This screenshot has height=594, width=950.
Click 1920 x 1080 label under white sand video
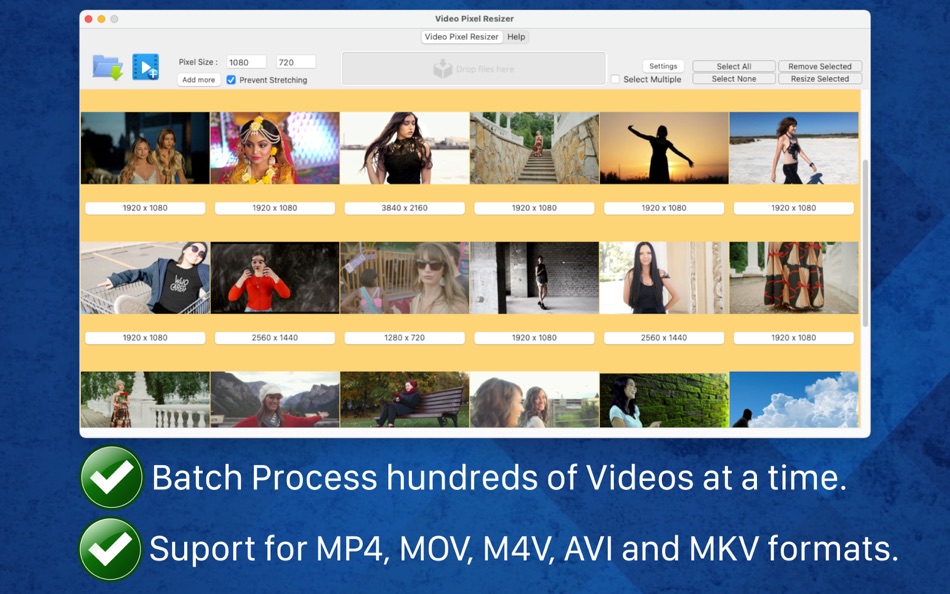pyautogui.click(x=794, y=208)
